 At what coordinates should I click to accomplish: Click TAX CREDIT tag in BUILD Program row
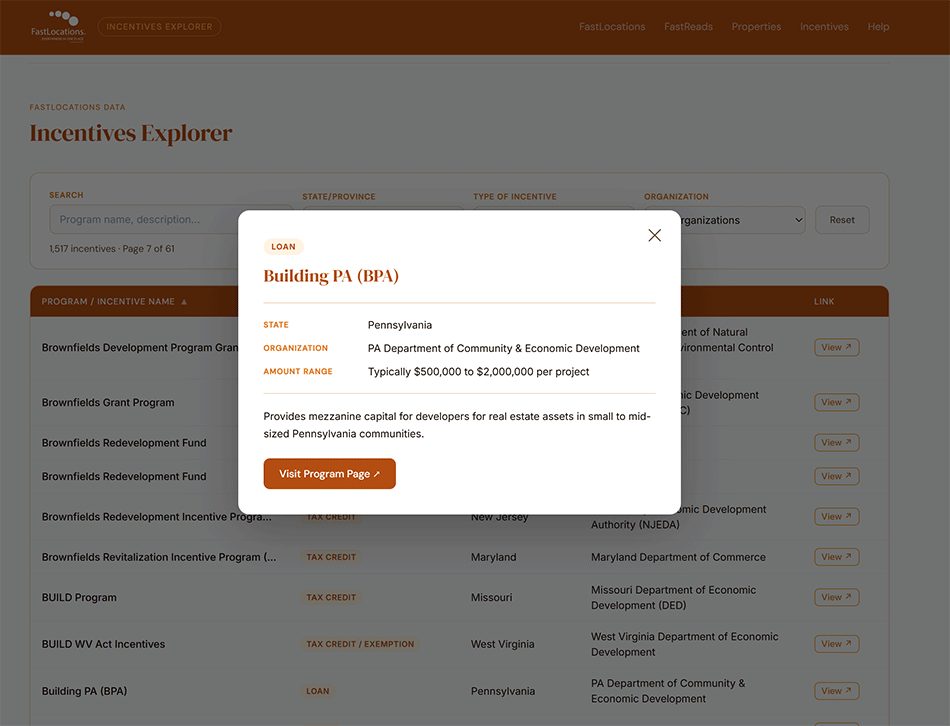[x=331, y=598]
